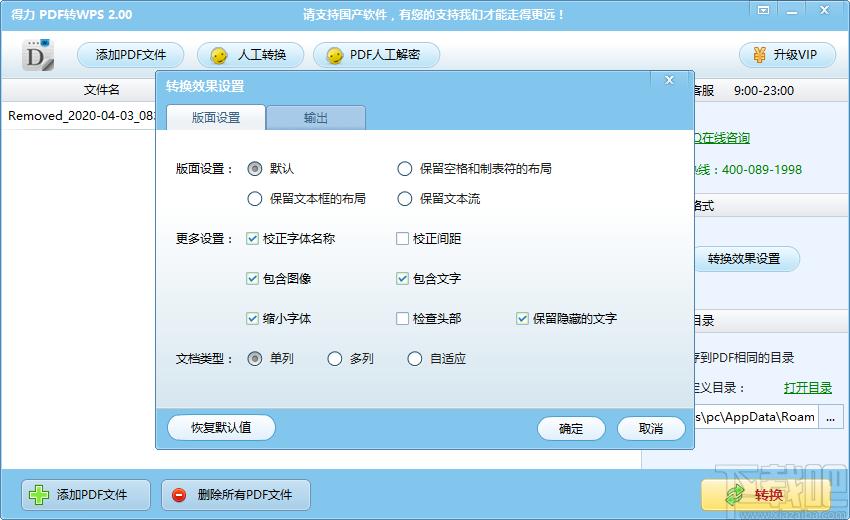Click the smiley icon on 人工转换

(x=219, y=55)
